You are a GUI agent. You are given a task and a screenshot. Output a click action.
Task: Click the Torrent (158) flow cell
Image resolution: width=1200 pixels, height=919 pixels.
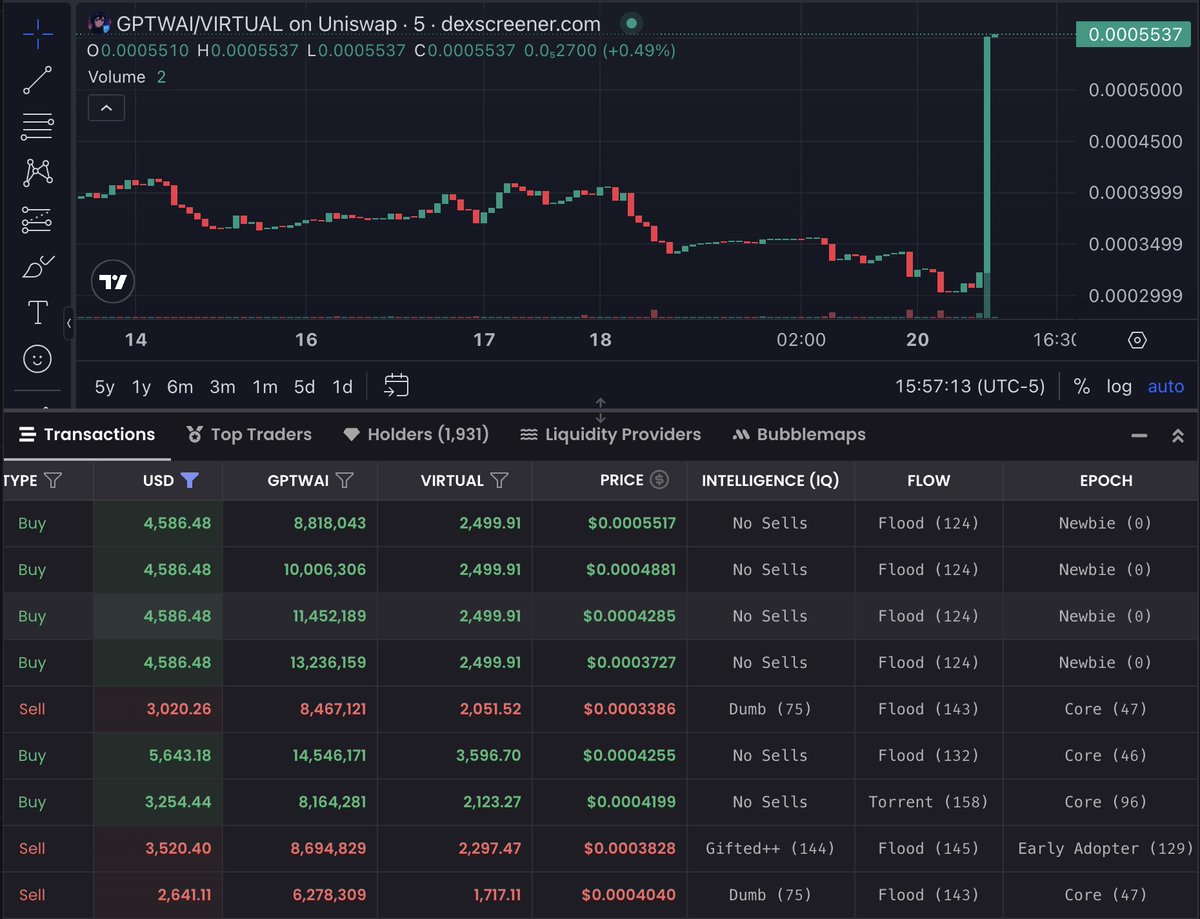point(928,802)
